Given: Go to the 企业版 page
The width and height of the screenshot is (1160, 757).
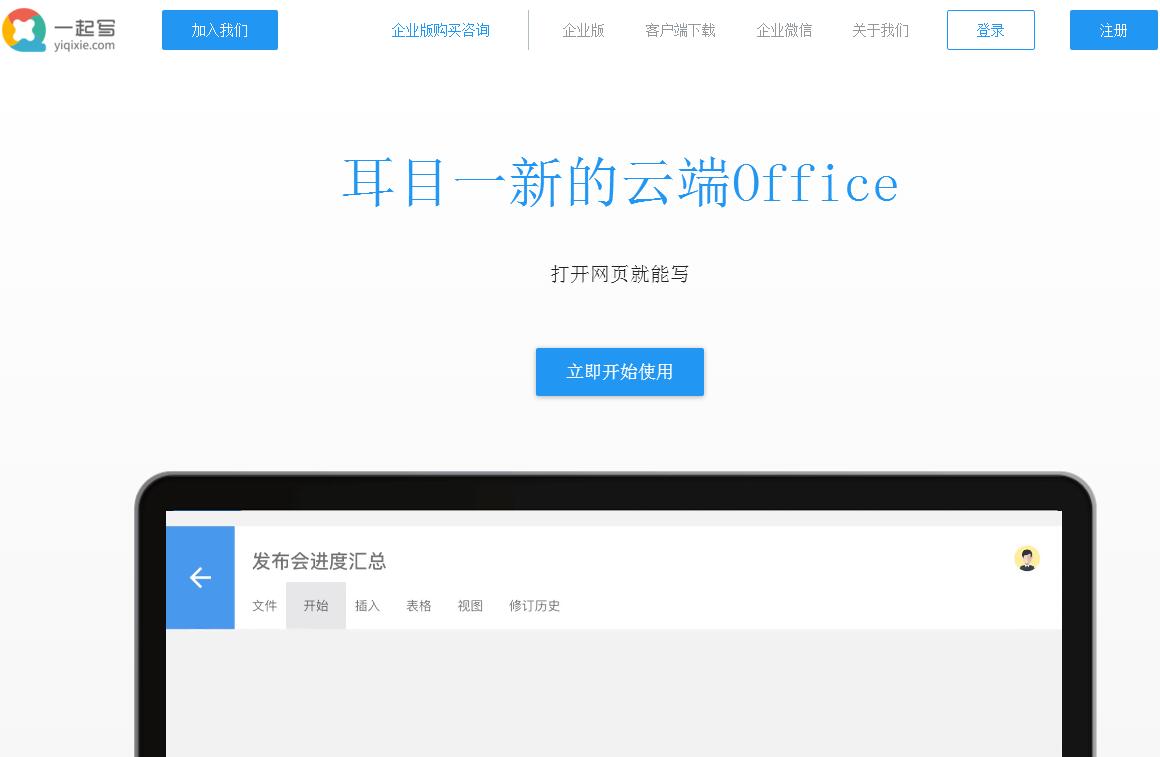Looking at the screenshot, I should 583,30.
